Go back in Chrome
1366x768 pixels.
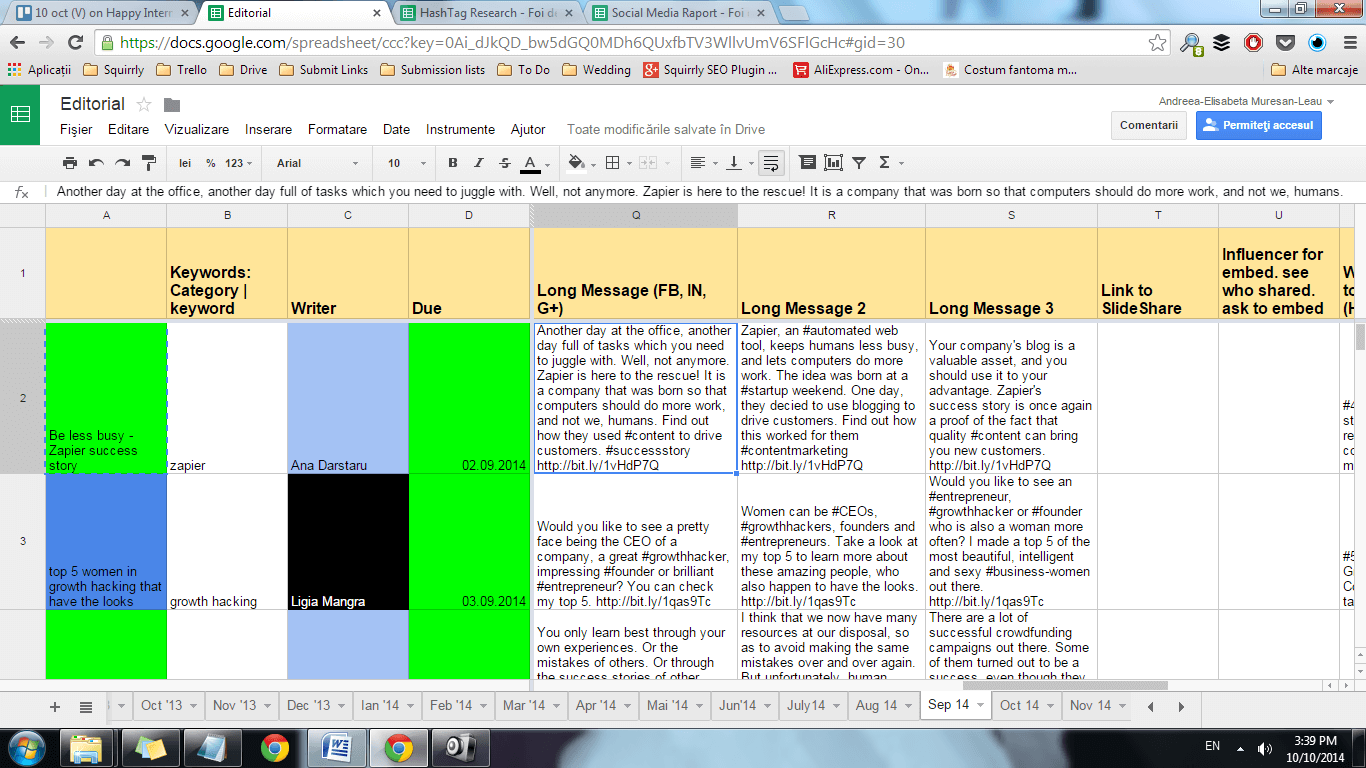pos(17,43)
